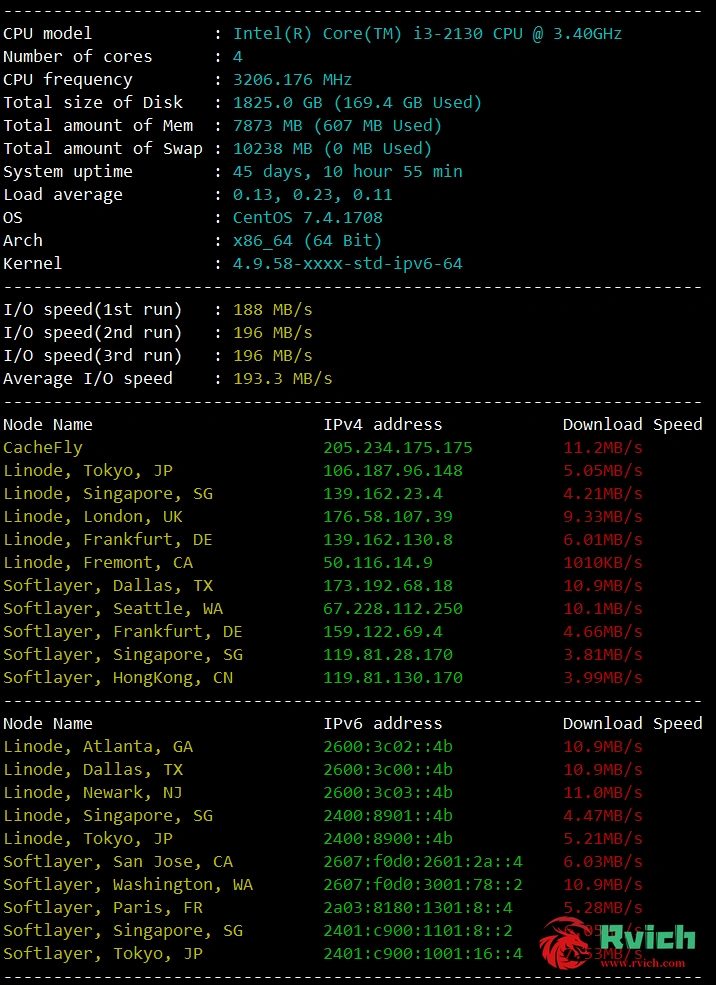716x985 pixels.
Task: Select the Softlayer, Washington, WA node
Action: pos(128,884)
